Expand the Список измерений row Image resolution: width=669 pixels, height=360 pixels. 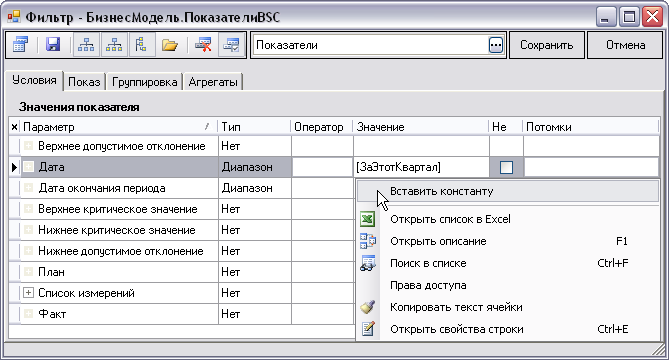[28, 293]
